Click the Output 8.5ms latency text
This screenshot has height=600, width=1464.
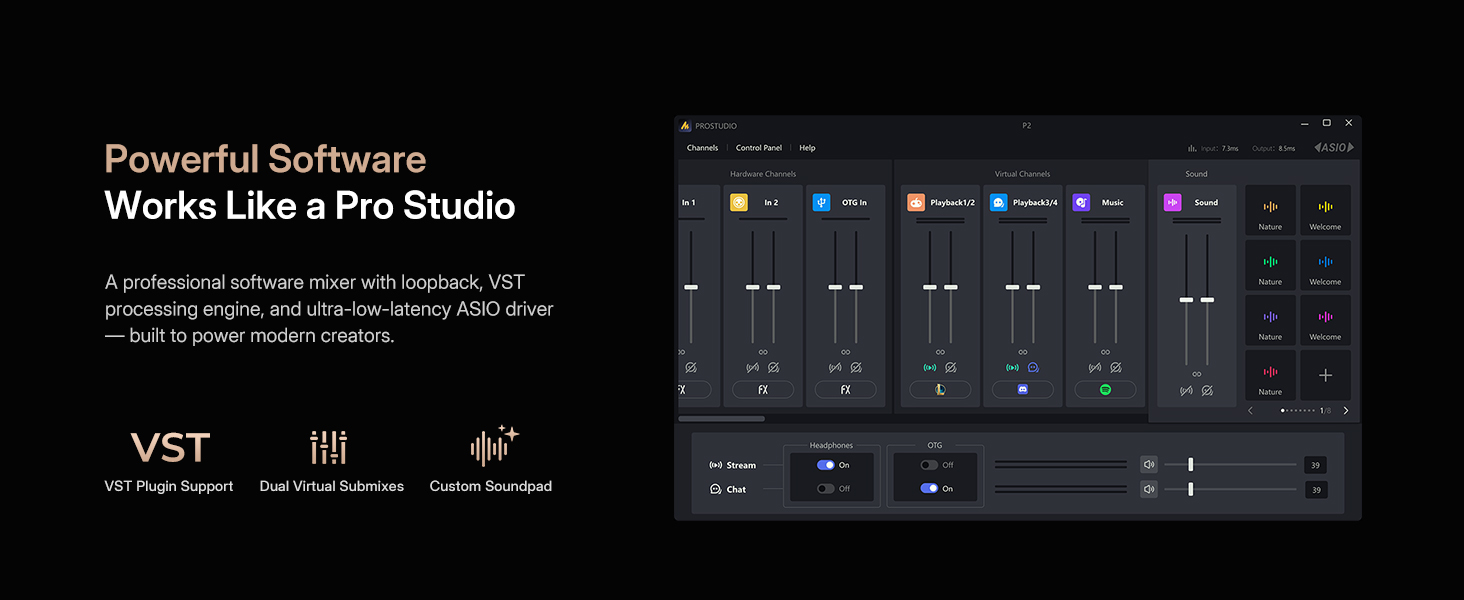click(x=1274, y=148)
